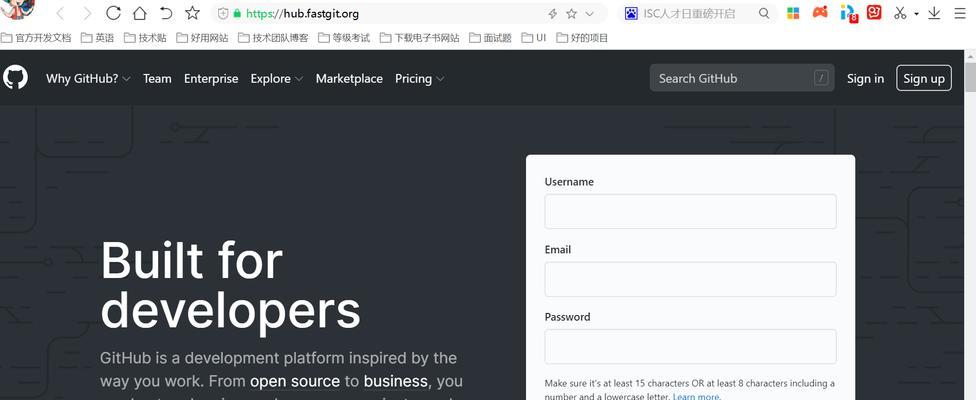Screen dimensions: 976x400
Task: Click the browser back arrow
Action: click(x=60, y=13)
